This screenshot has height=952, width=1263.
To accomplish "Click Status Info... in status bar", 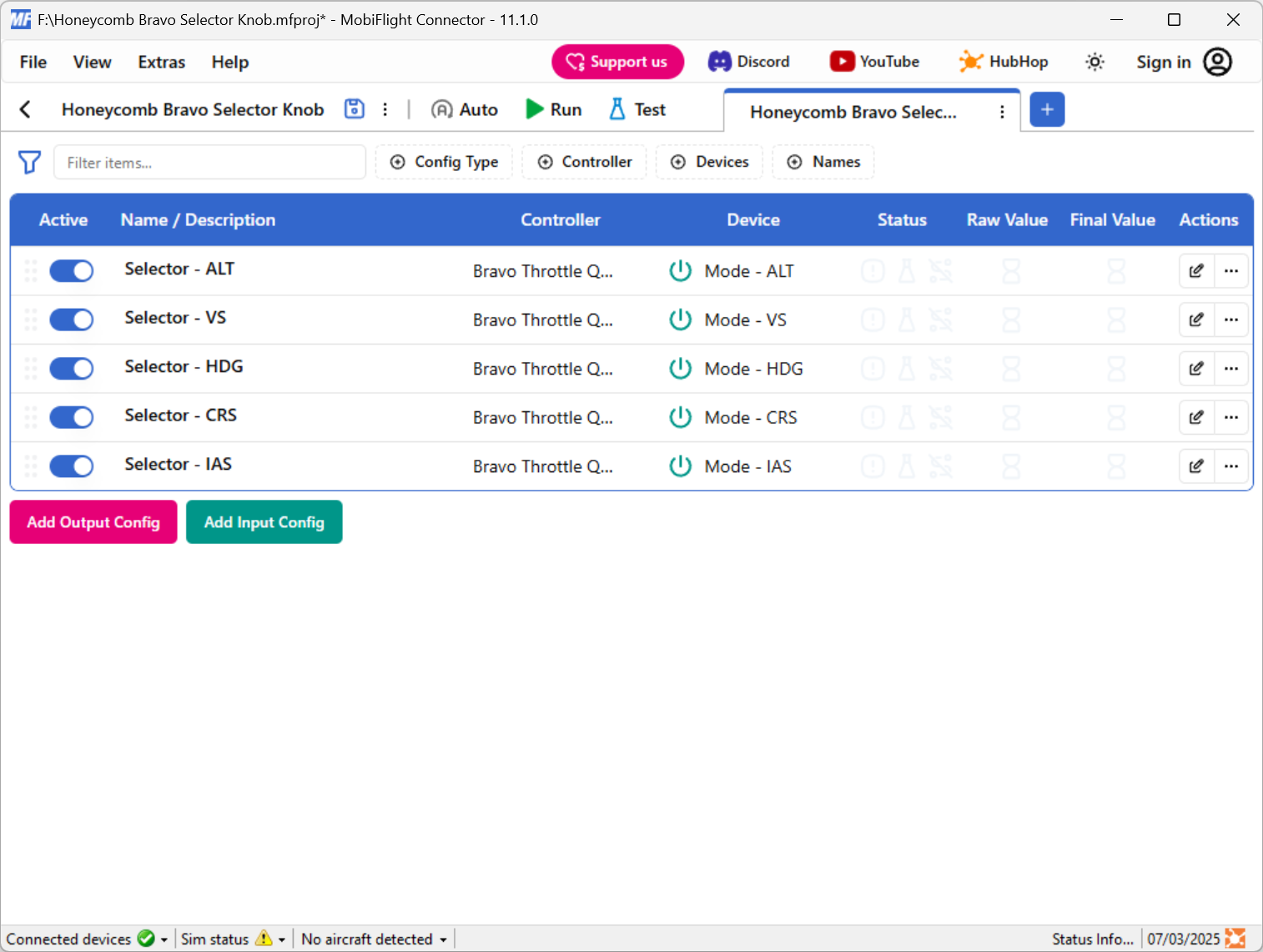I will pos(1092,939).
